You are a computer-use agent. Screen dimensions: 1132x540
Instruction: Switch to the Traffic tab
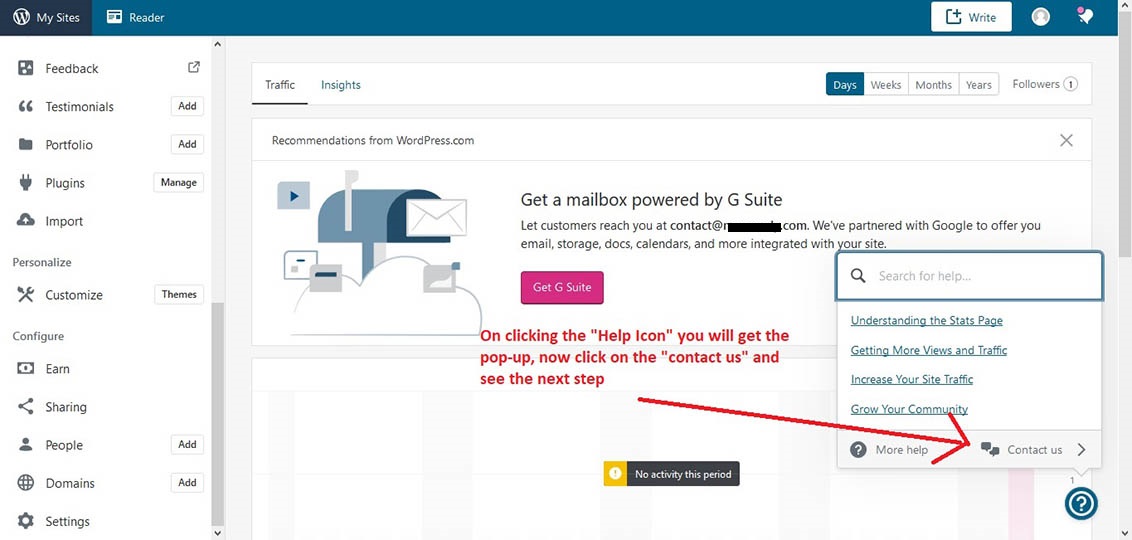280,84
